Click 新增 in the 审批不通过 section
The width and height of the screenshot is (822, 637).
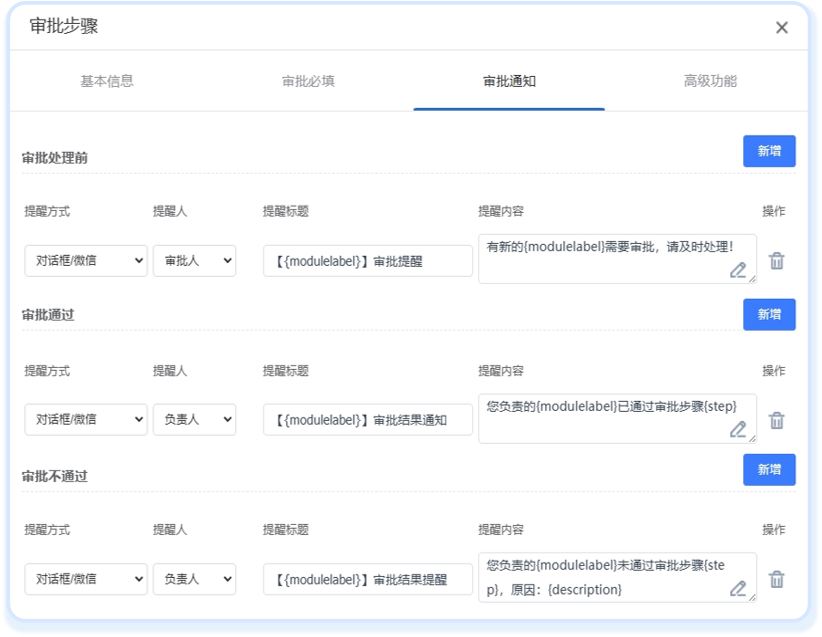click(770, 470)
